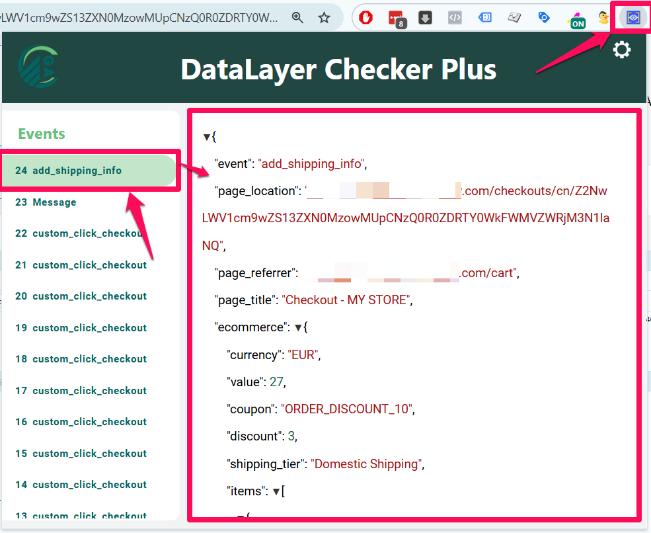Click the value 27 number
The image size is (651, 533).
(276, 382)
